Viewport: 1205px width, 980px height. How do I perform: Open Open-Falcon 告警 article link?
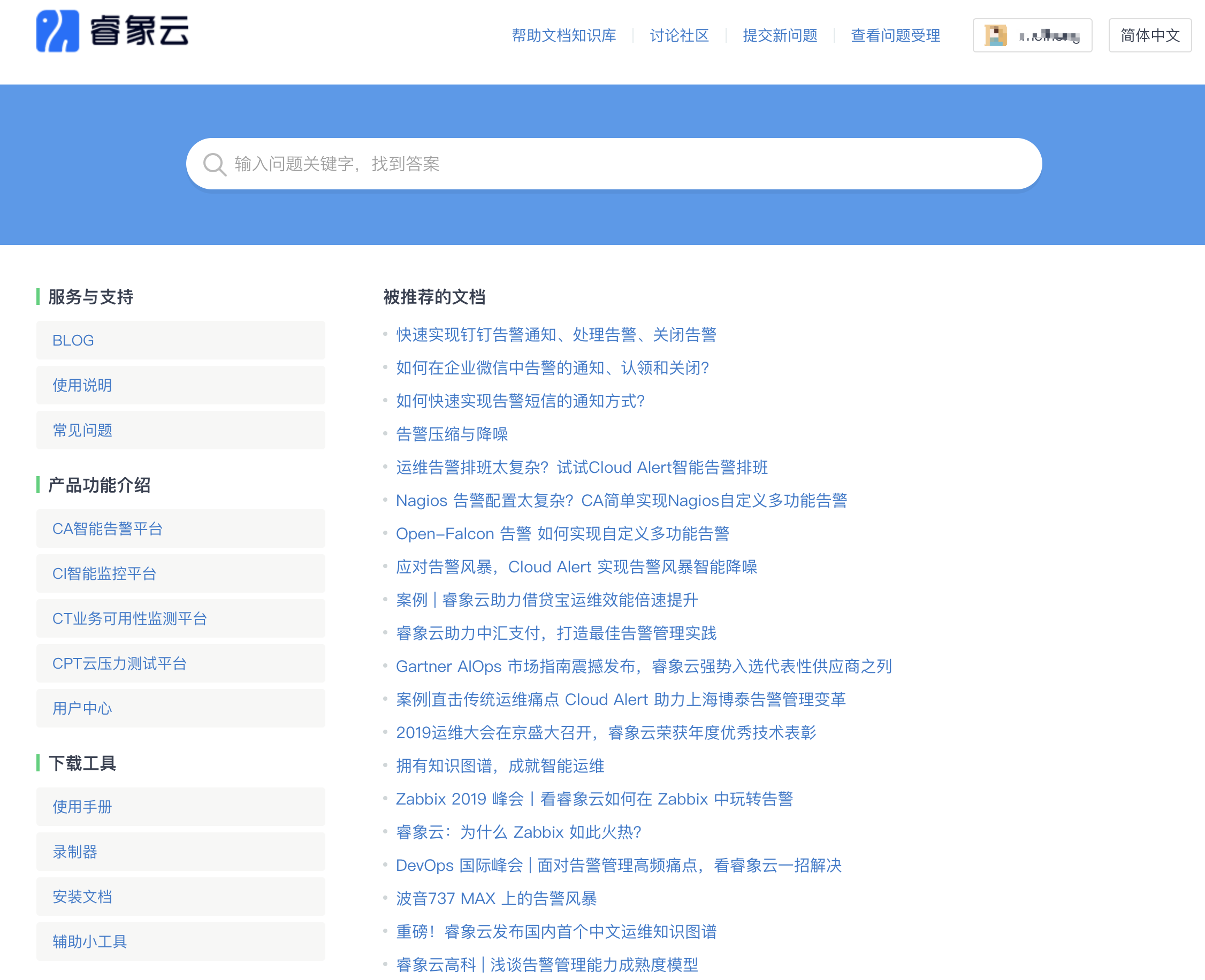[x=562, y=534]
